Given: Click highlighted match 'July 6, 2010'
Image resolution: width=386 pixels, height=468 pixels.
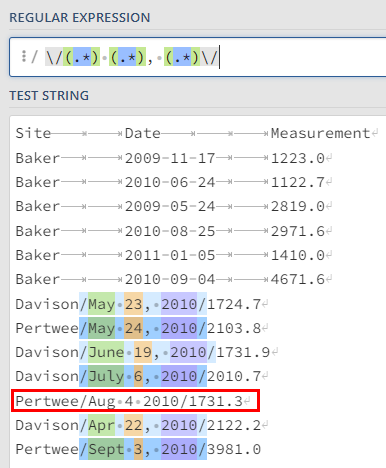Looking at the screenshot, I should (x=143, y=376).
